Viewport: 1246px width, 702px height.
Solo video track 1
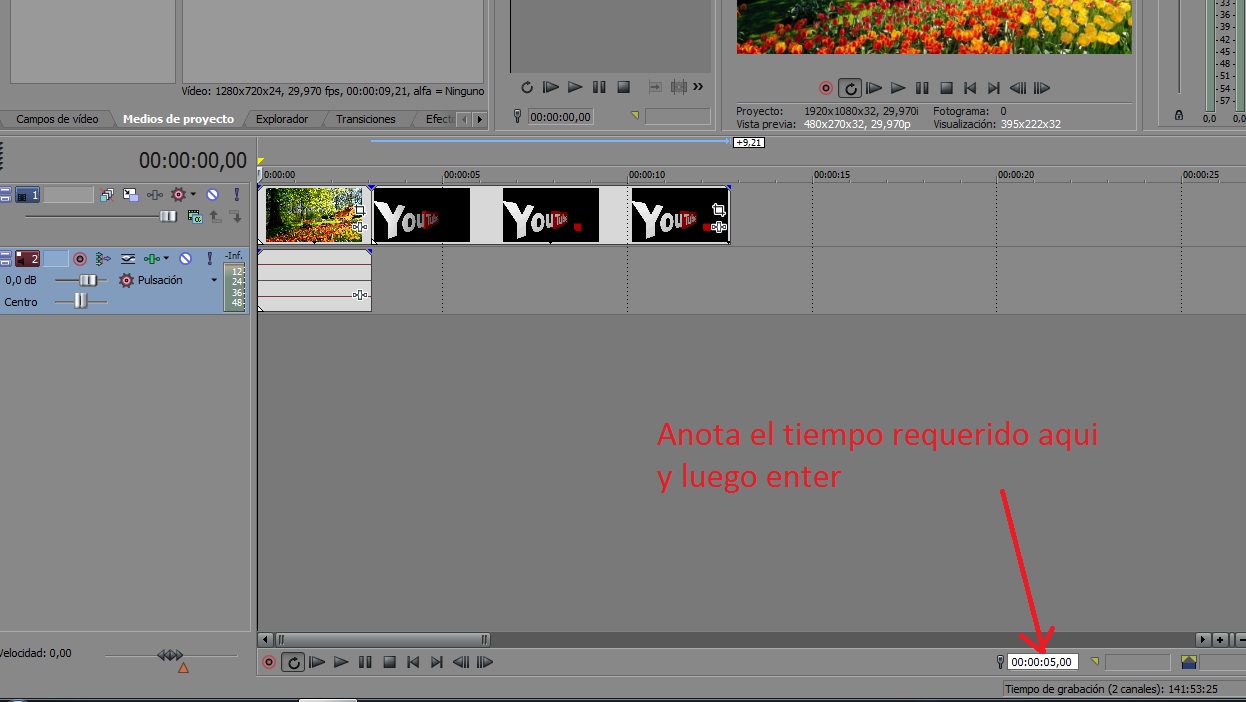click(237, 195)
